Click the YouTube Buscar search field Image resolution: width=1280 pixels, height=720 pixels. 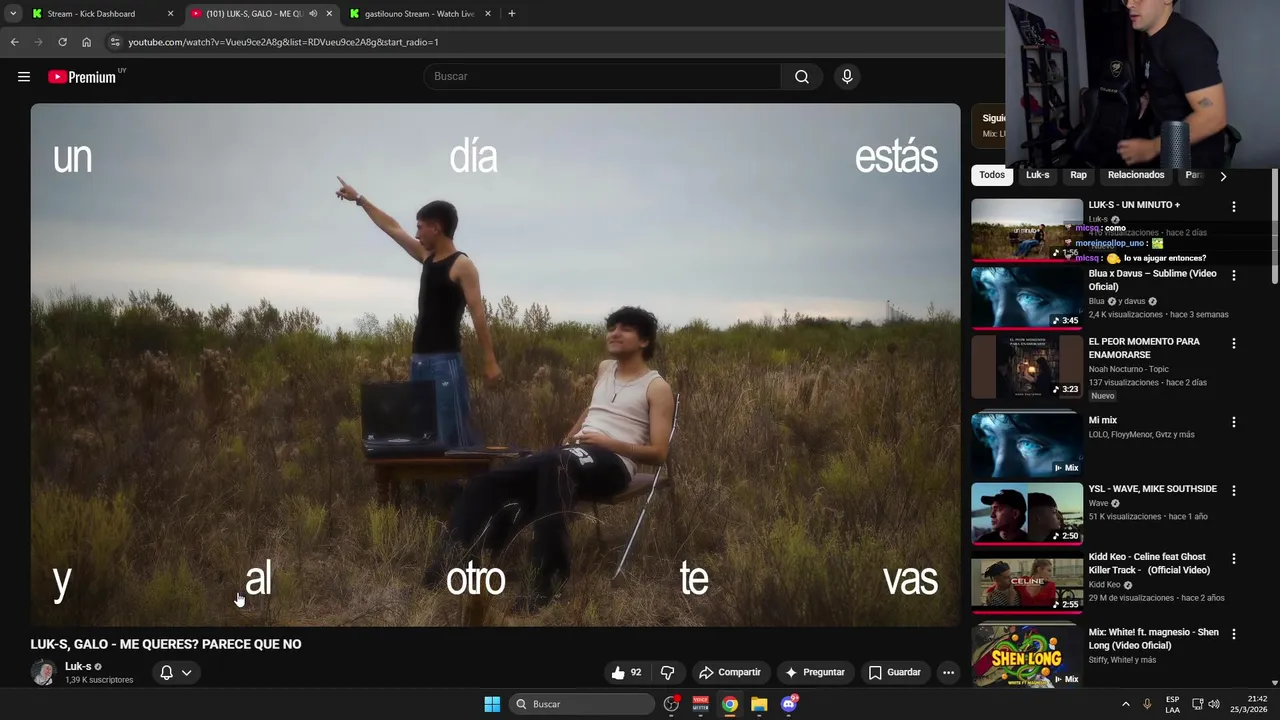pos(603,77)
